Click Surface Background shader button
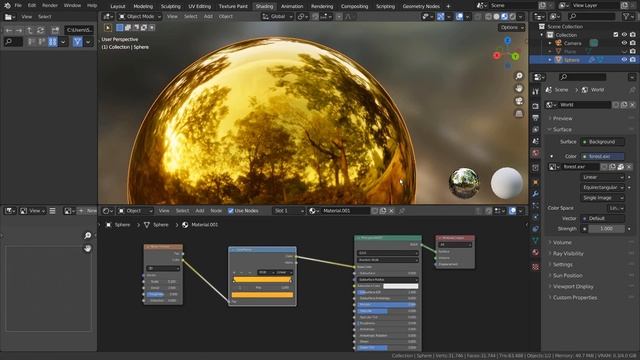Viewport: 640px width, 360px height. [x=602, y=142]
